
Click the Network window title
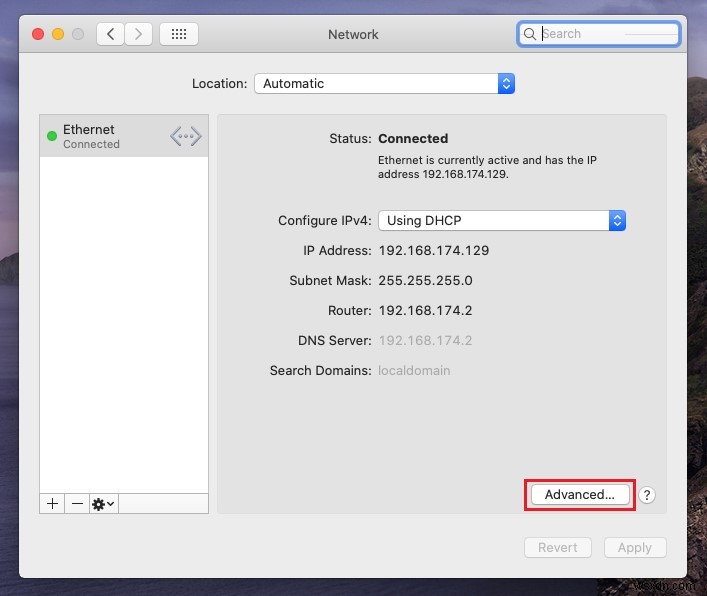click(x=353, y=34)
